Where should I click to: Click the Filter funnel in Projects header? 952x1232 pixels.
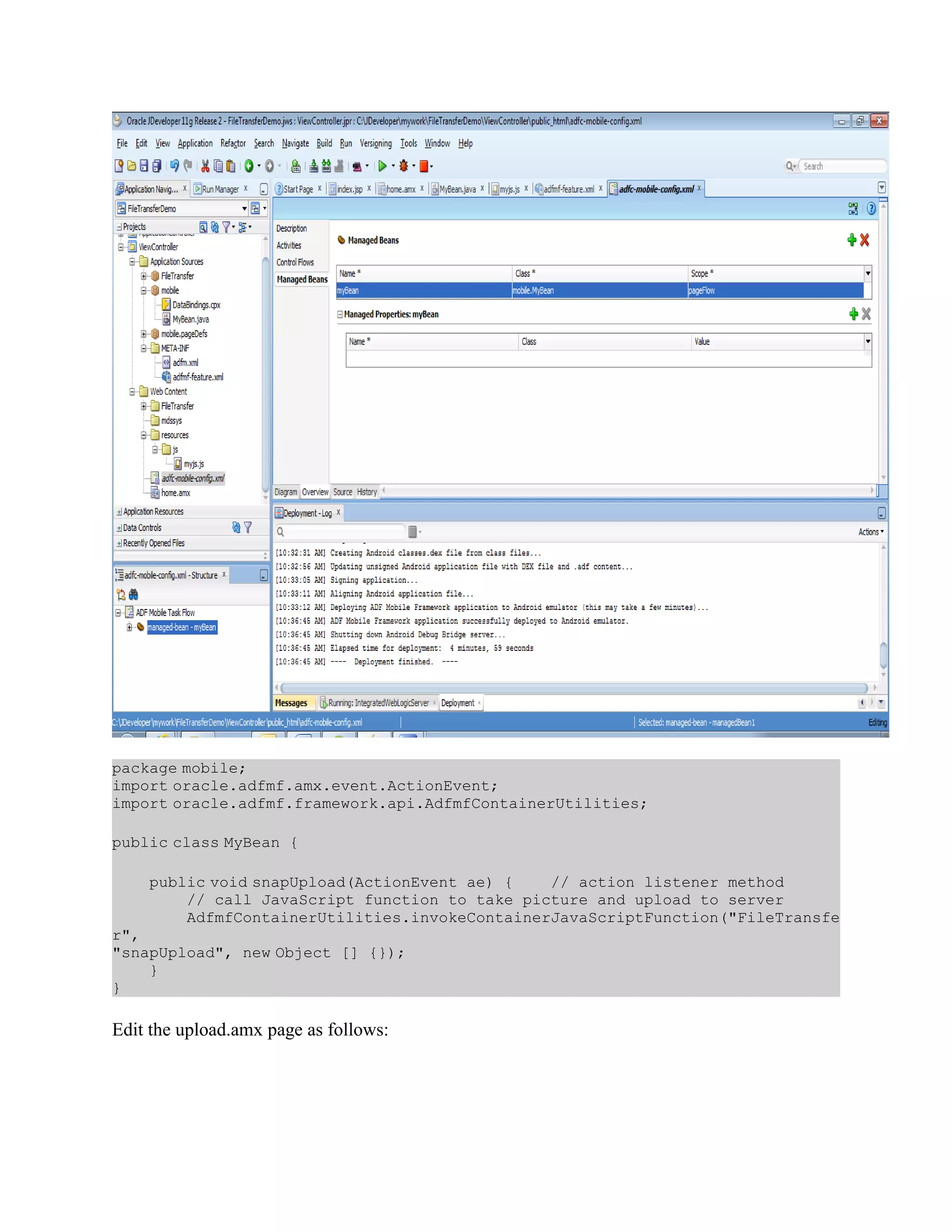(226, 227)
